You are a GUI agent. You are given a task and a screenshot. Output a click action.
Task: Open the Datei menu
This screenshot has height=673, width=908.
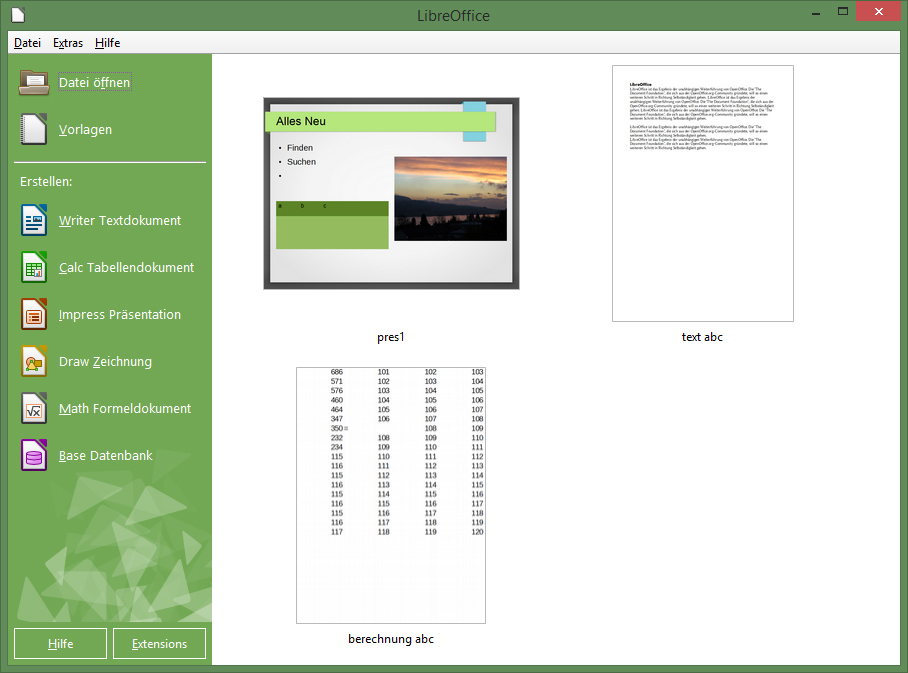coord(27,43)
